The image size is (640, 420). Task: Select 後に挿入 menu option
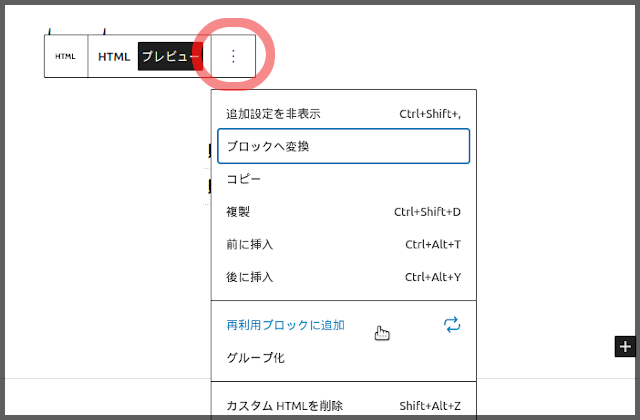(344, 277)
